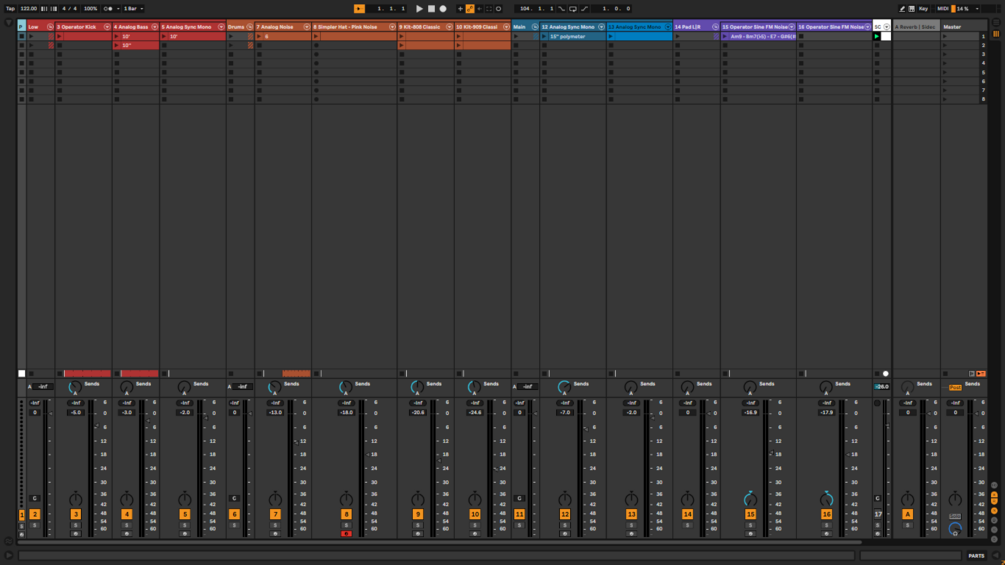The height and width of the screenshot is (565, 1005).
Task: Click the Arrangement Record button
Action: (443, 9)
